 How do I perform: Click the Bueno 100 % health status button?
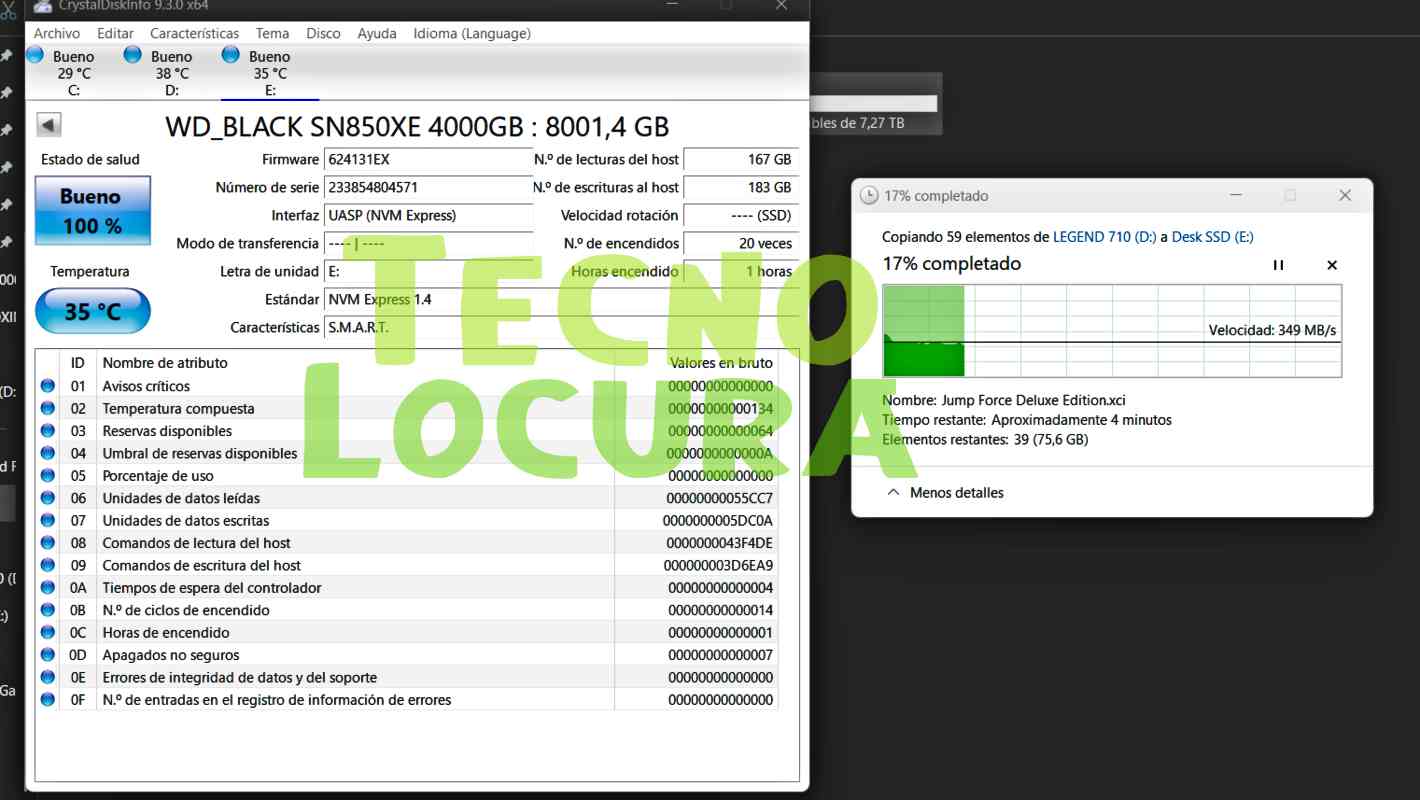coord(92,211)
